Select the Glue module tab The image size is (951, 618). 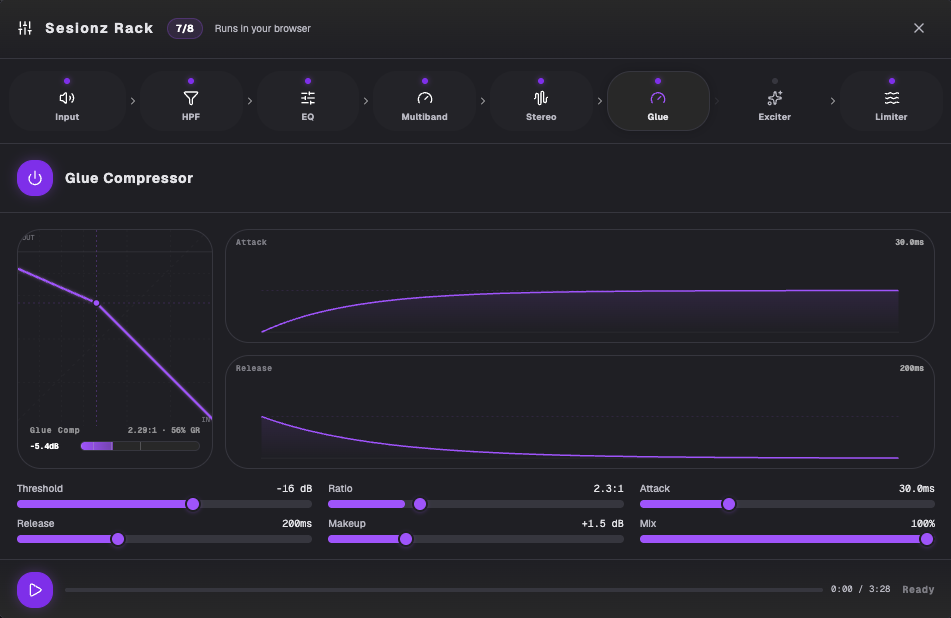pos(658,101)
